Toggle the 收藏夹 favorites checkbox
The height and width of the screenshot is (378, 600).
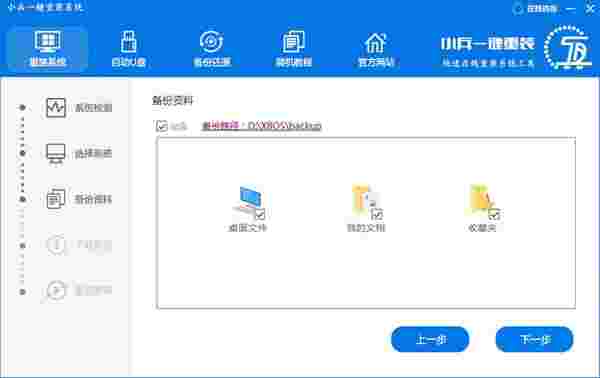tap(494, 215)
